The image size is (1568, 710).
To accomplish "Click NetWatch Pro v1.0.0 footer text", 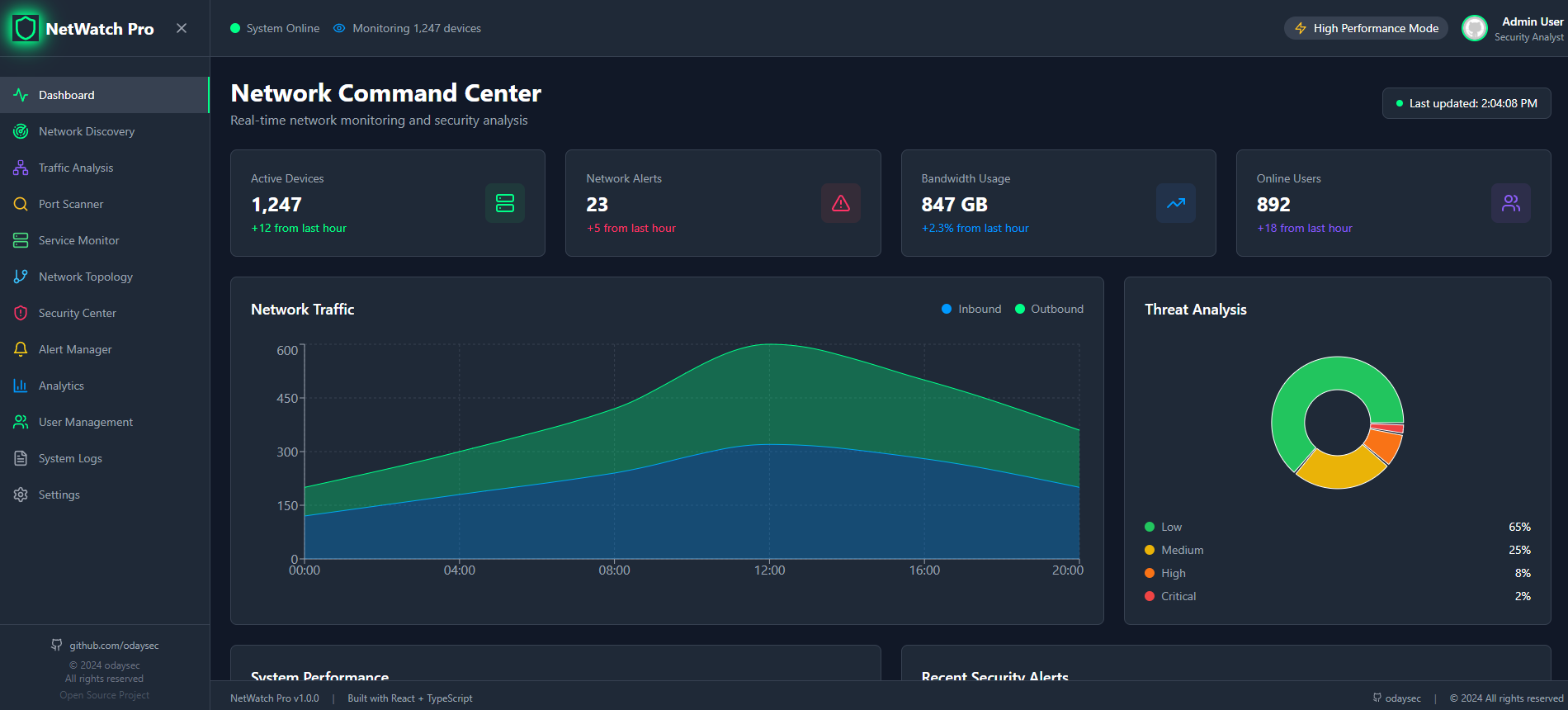I will click(x=274, y=698).
